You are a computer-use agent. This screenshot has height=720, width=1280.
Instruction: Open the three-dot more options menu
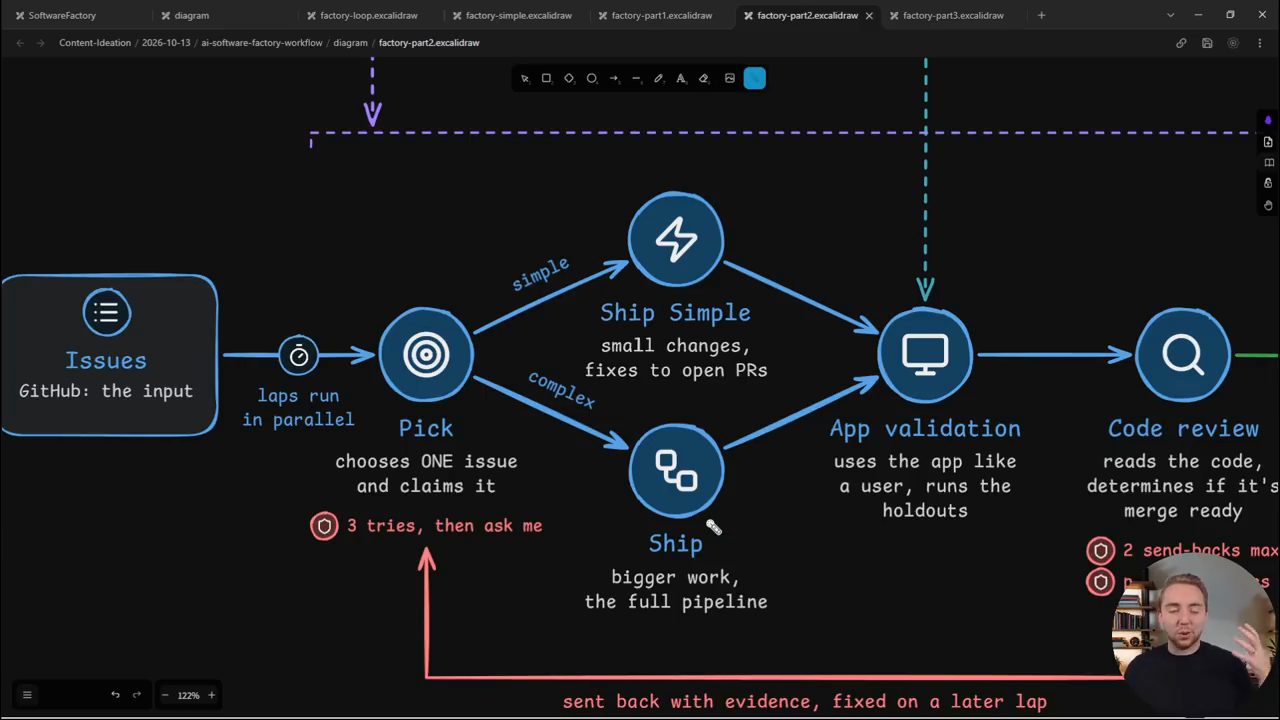(x=1259, y=43)
